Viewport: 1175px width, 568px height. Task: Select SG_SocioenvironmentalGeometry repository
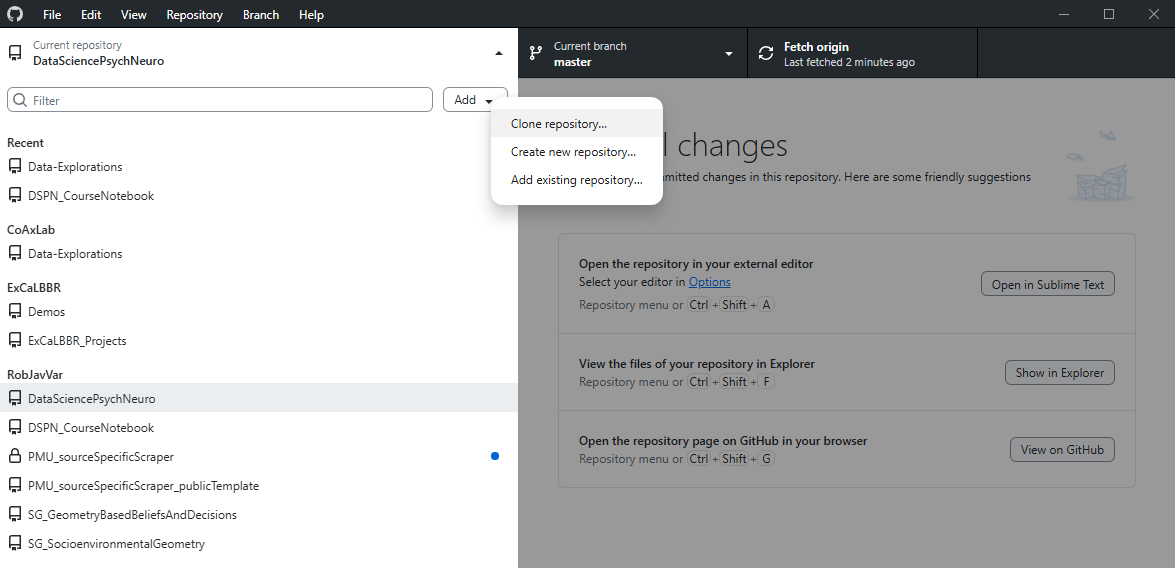[x=259, y=543]
